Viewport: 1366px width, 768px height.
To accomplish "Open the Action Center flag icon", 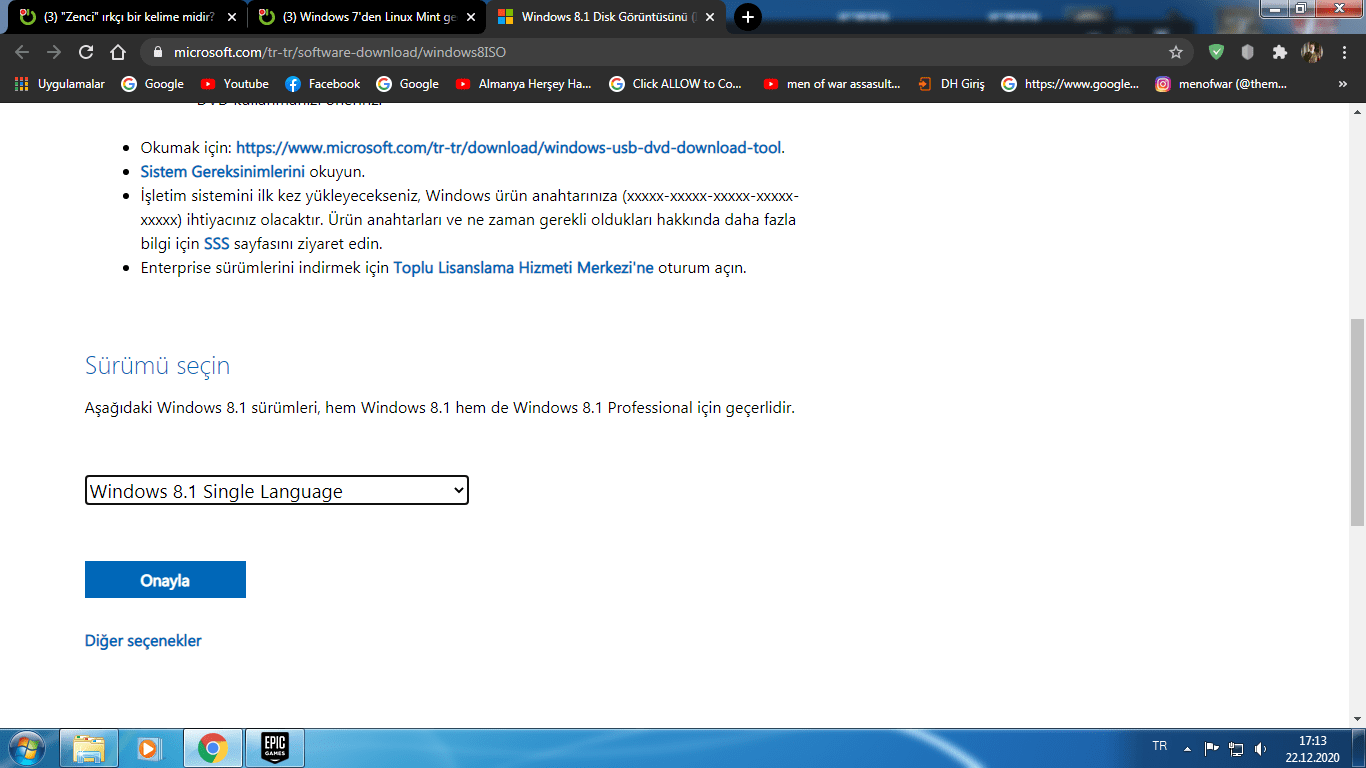I will [1211, 748].
